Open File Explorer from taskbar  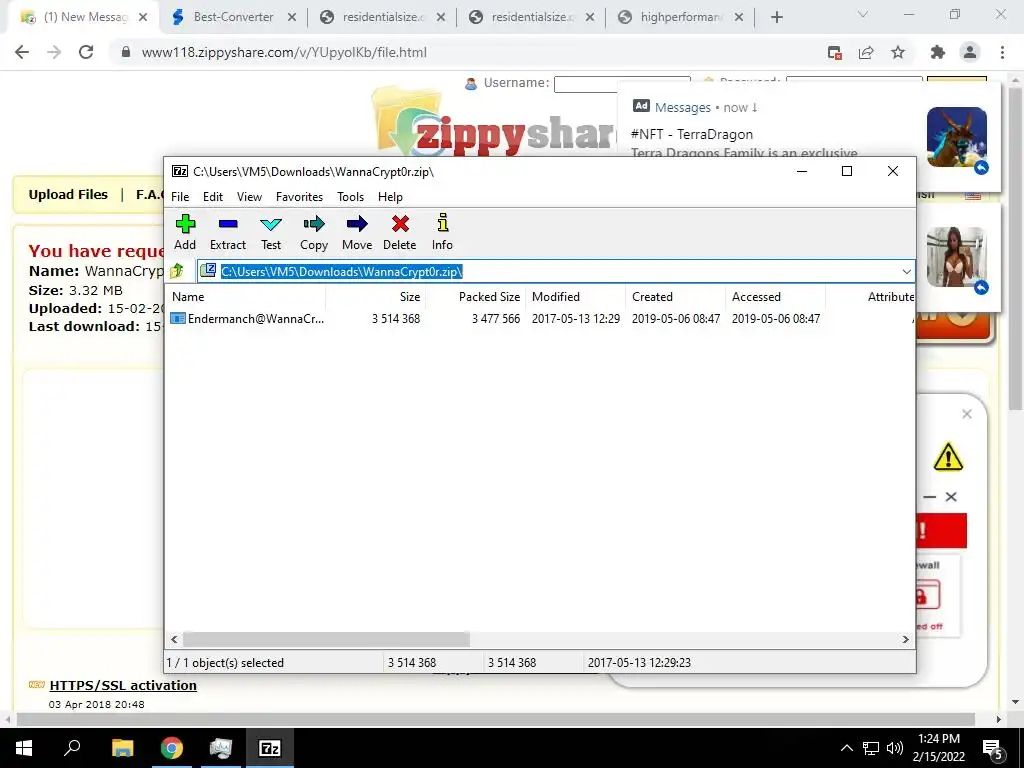click(122, 748)
